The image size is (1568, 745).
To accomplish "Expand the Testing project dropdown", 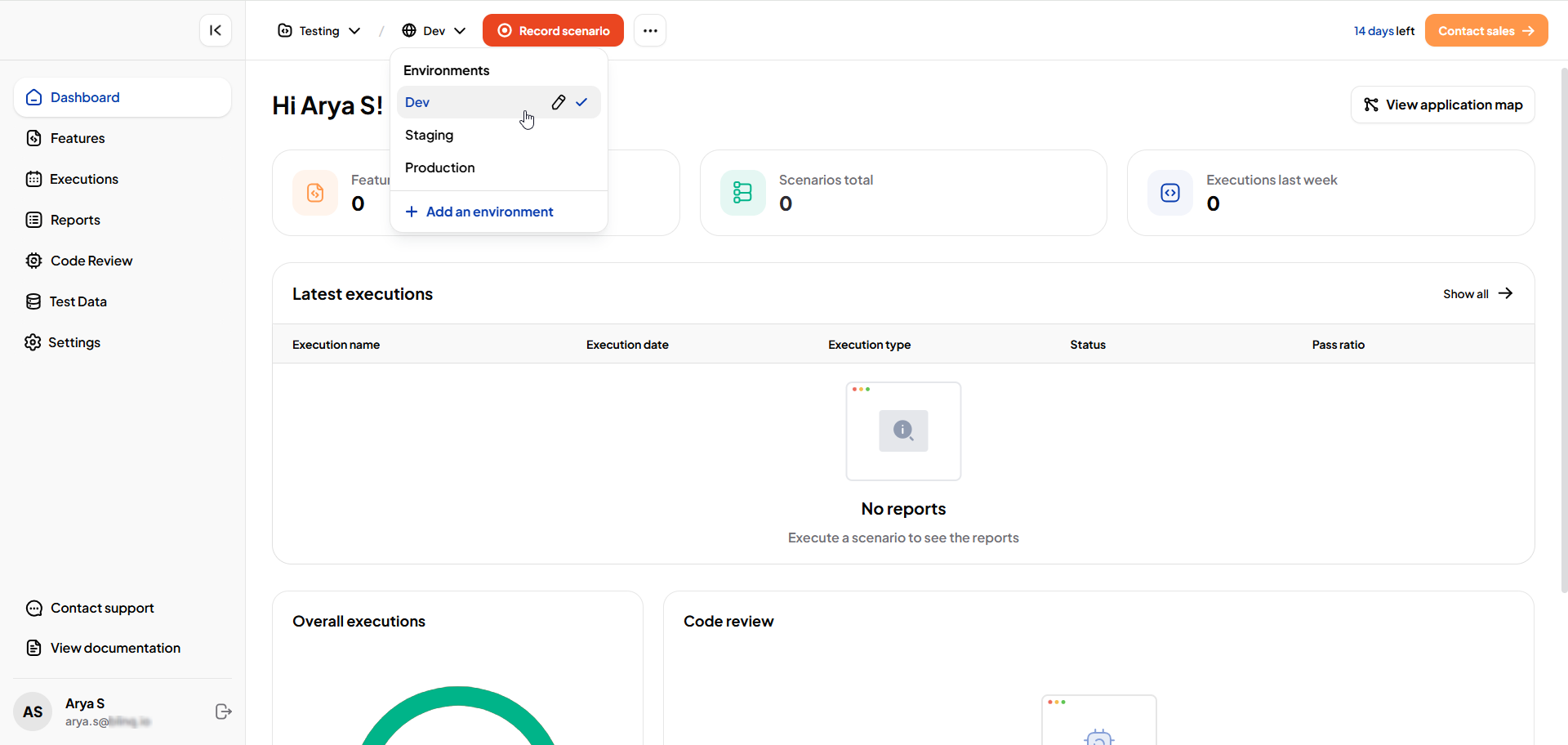I will click(319, 31).
